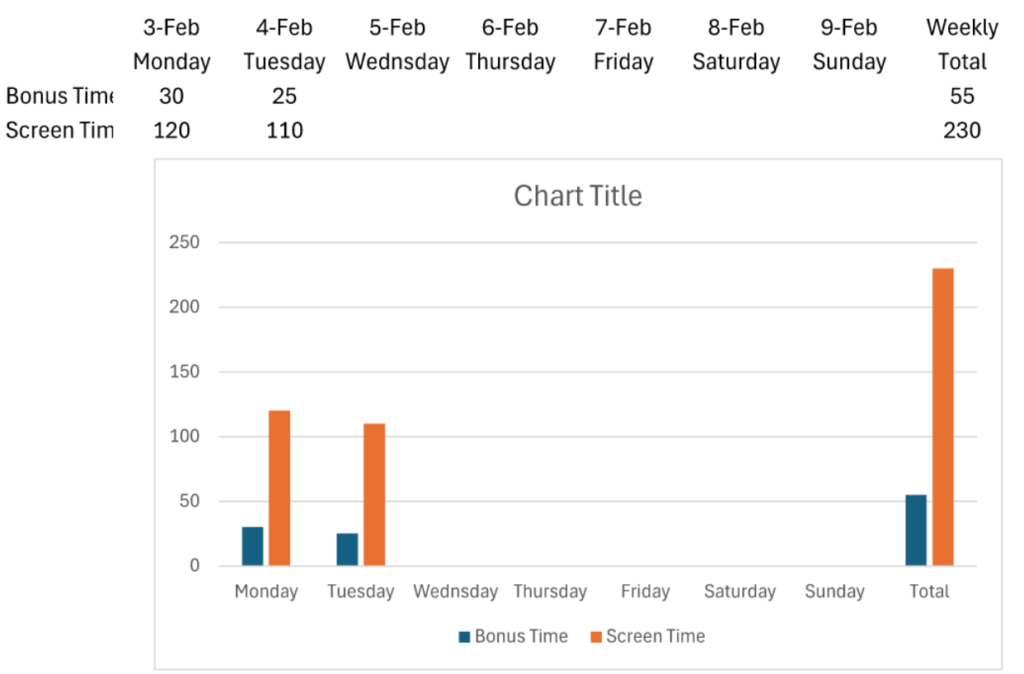The image size is (1024, 674).
Task: Select Tuesday's blue Bonus Time bar
Action: pos(347,549)
